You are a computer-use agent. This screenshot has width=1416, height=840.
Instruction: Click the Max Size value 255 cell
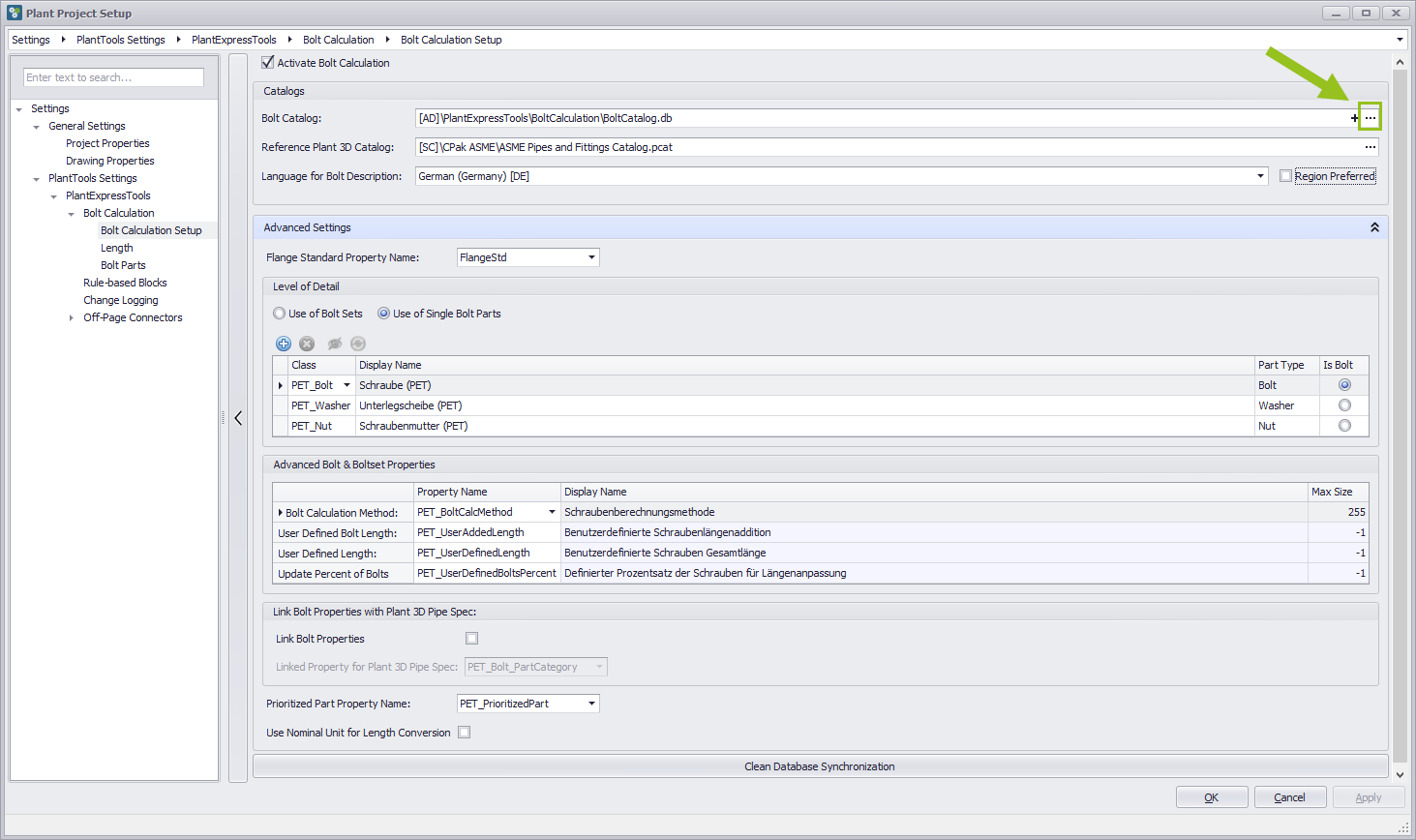pos(1338,512)
